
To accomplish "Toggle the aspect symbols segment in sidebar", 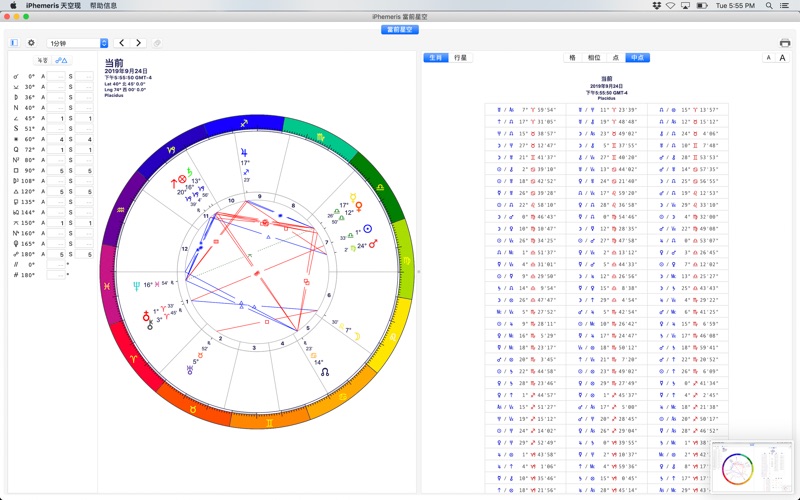I will (62, 61).
